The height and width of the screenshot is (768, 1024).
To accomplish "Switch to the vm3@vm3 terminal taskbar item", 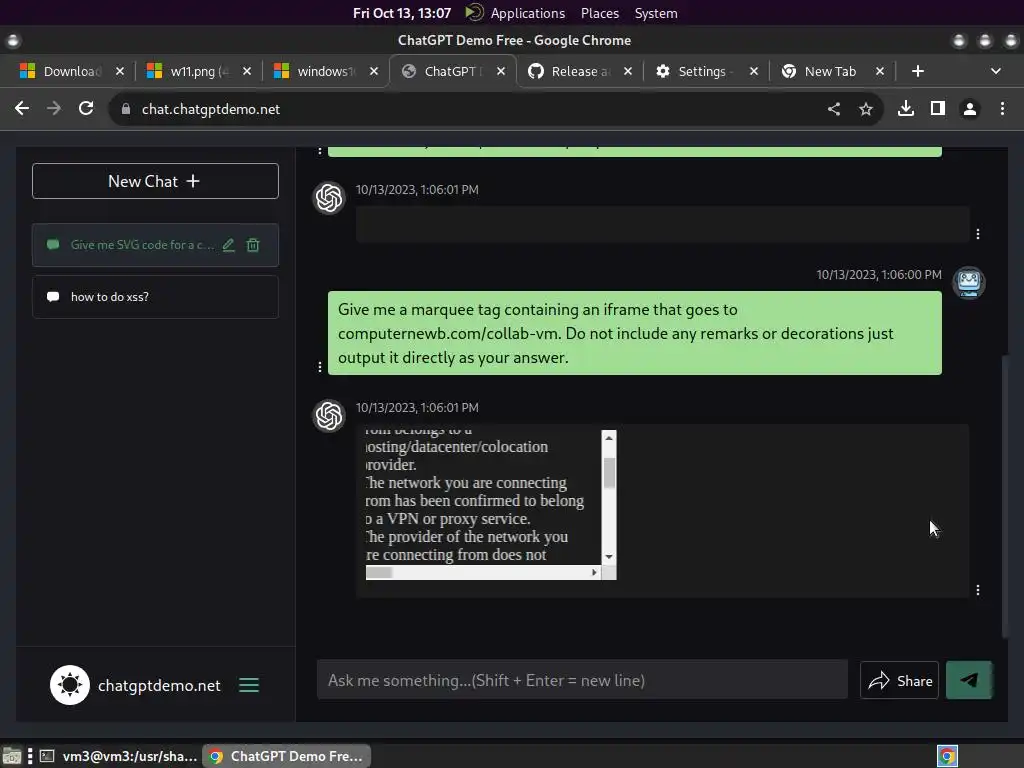I will 118,756.
